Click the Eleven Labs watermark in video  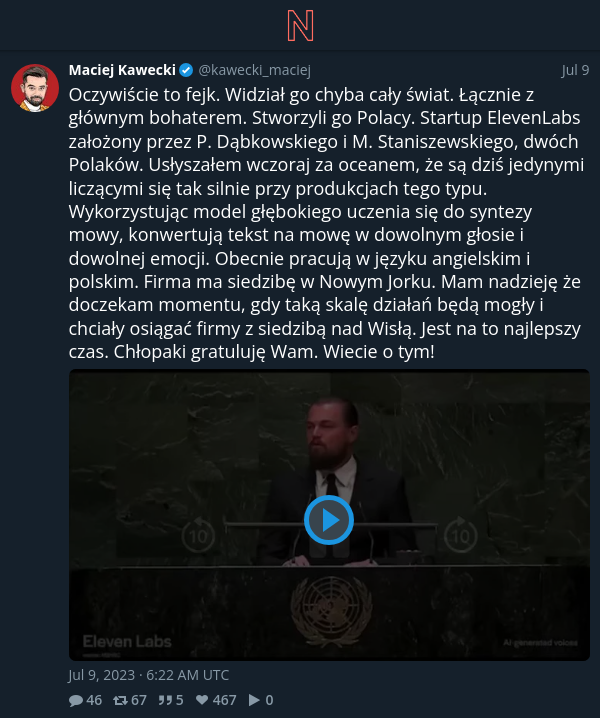click(127, 642)
